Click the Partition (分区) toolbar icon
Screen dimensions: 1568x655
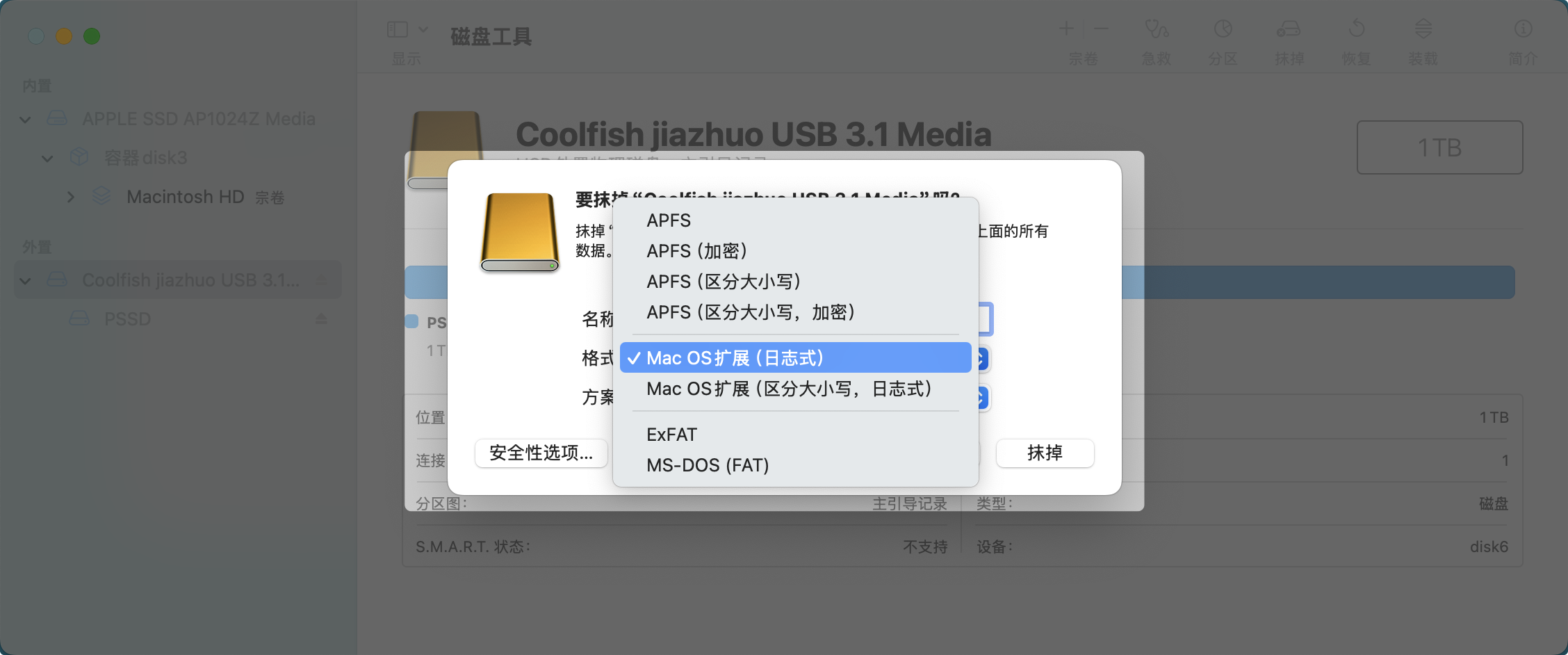point(1223,29)
